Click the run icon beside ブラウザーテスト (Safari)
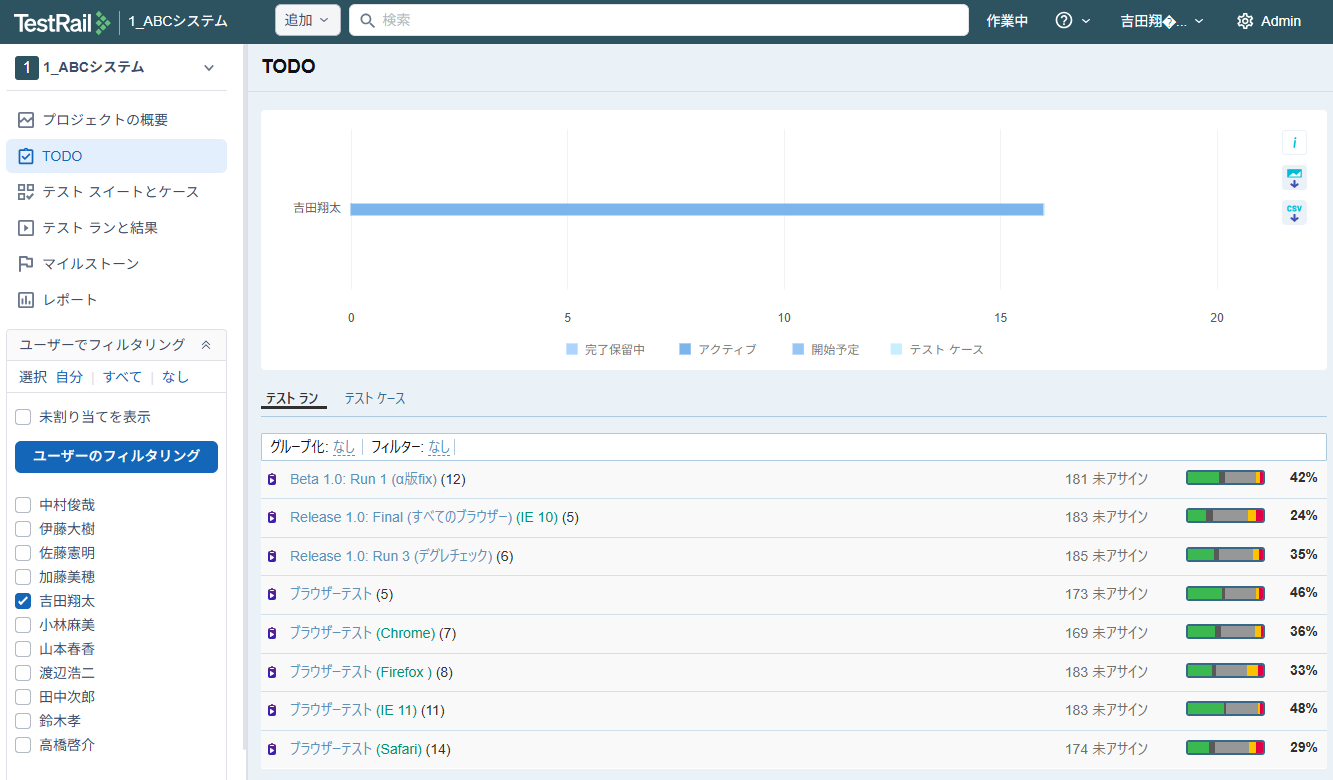1333x780 pixels. 271,749
